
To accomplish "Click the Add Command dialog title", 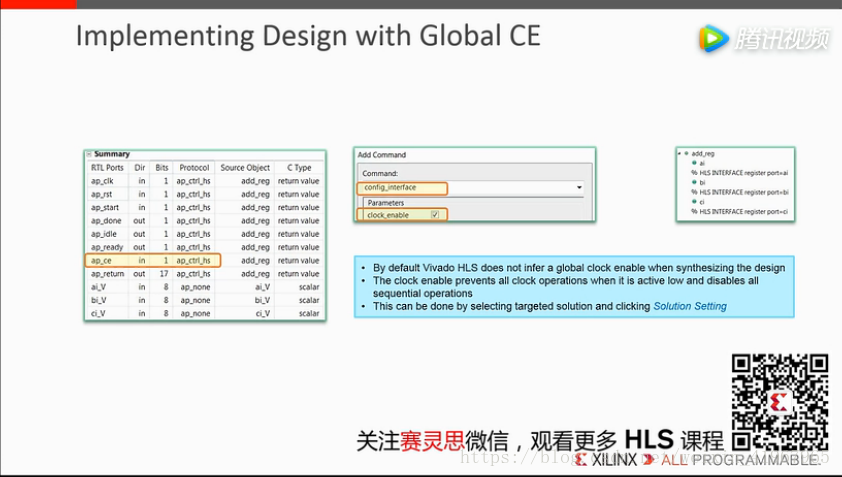I will click(382, 155).
